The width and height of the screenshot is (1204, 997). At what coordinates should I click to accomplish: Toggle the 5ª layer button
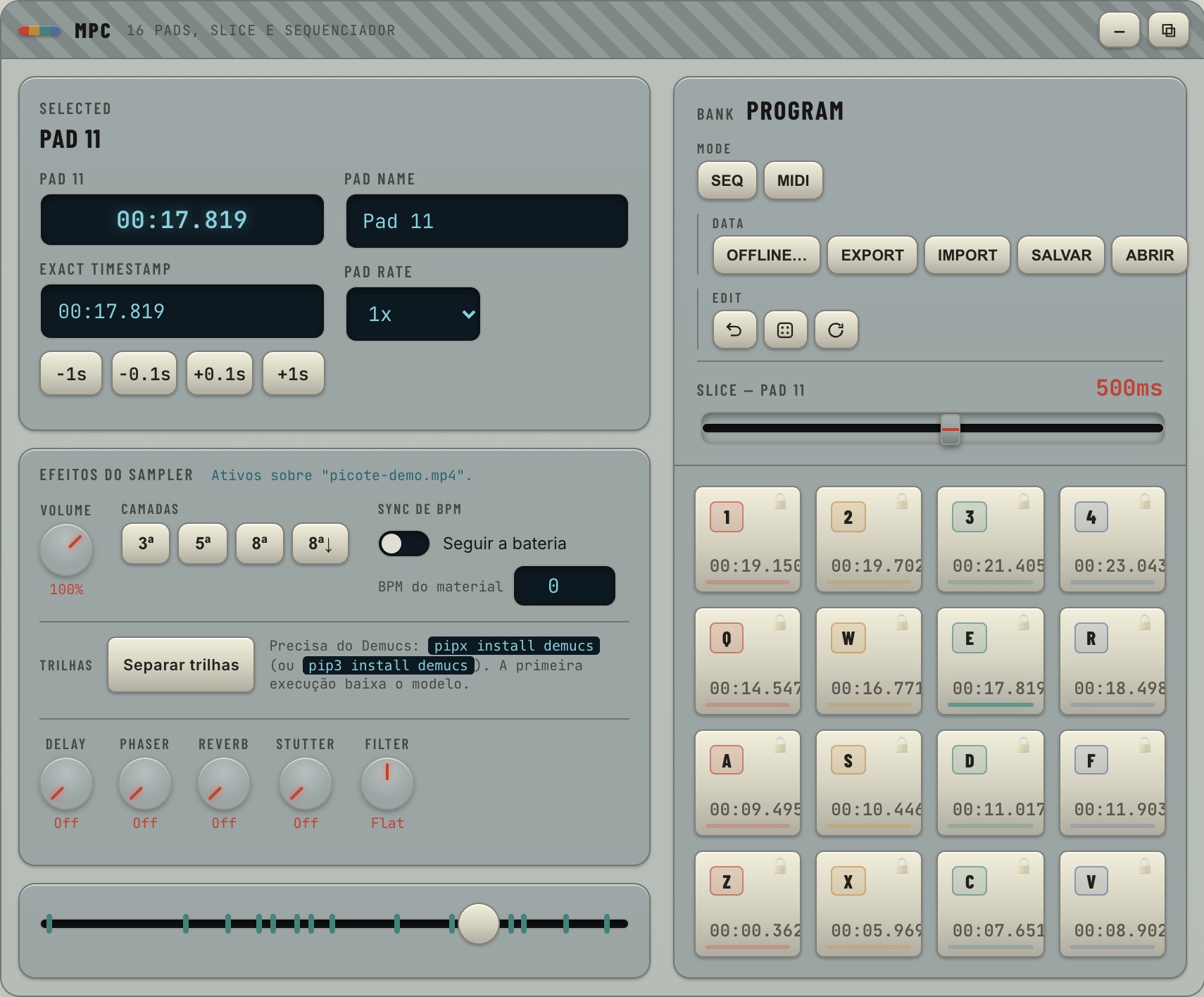(x=203, y=544)
